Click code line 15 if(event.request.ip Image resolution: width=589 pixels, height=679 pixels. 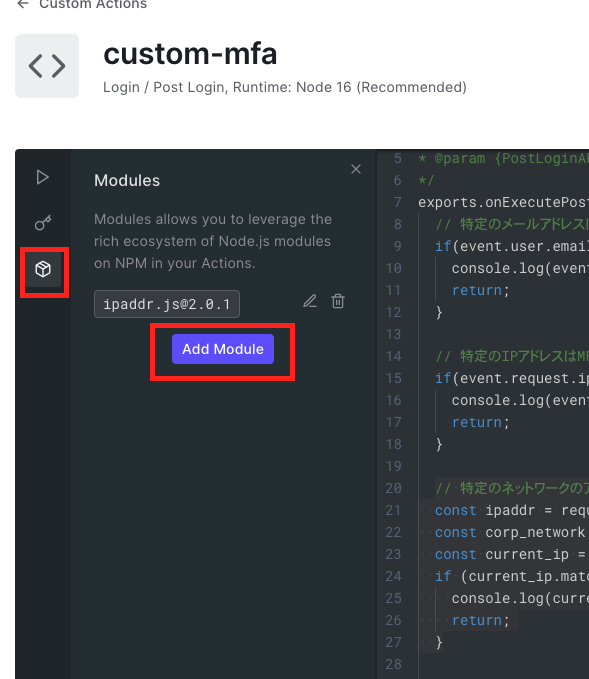pos(512,378)
